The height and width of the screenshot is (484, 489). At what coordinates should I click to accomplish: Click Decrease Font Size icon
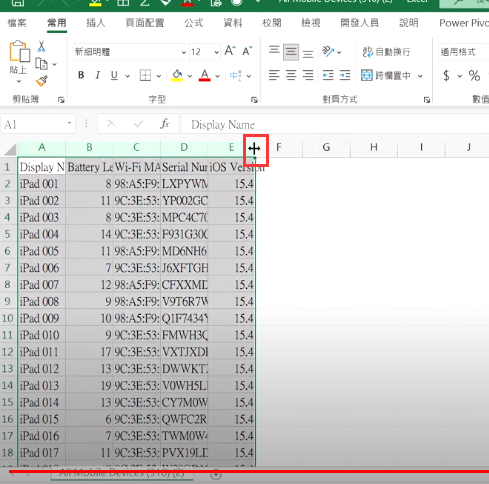[247, 51]
